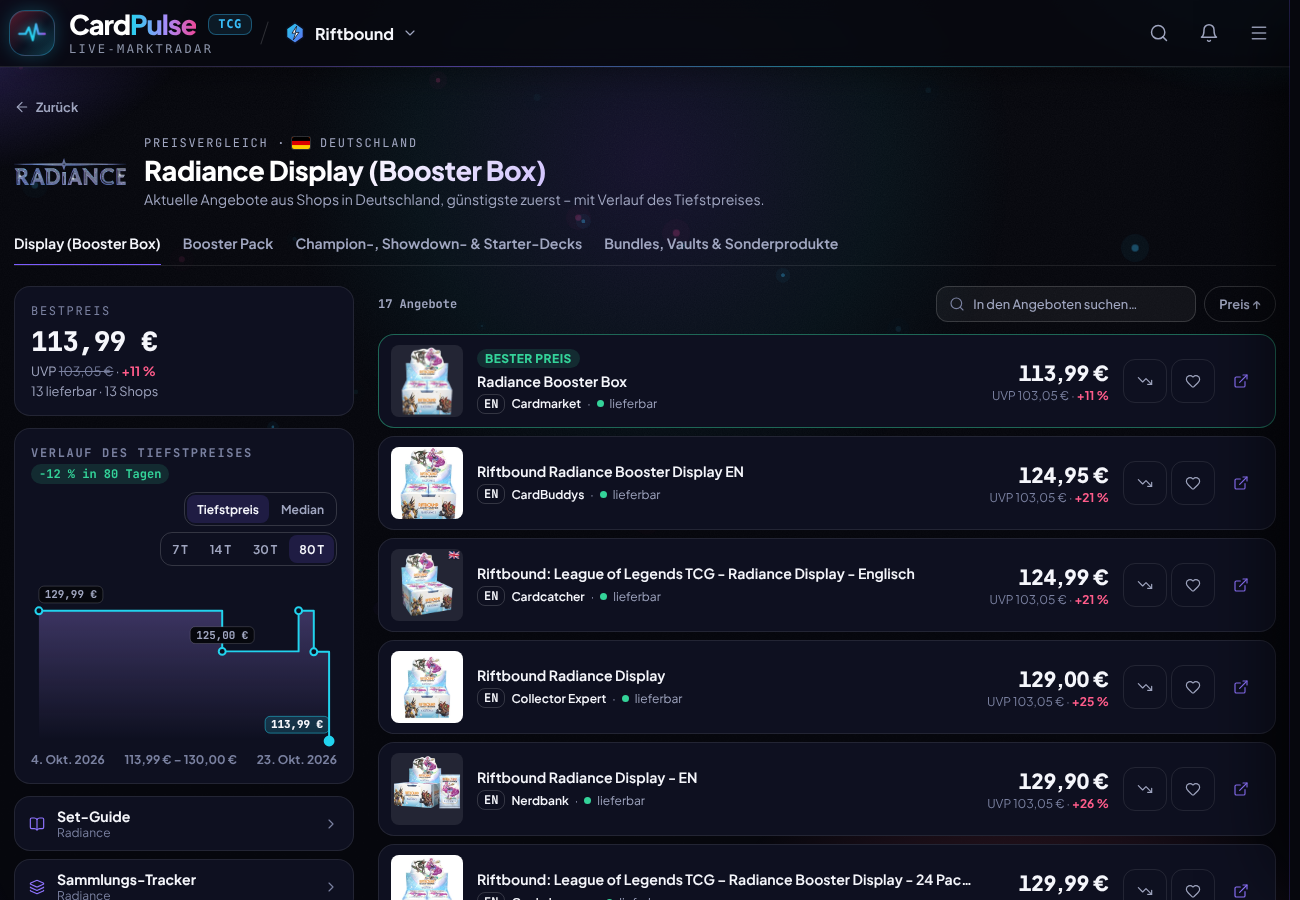Open Champion-, Showdown- & Starter-Decks tab

point(439,244)
